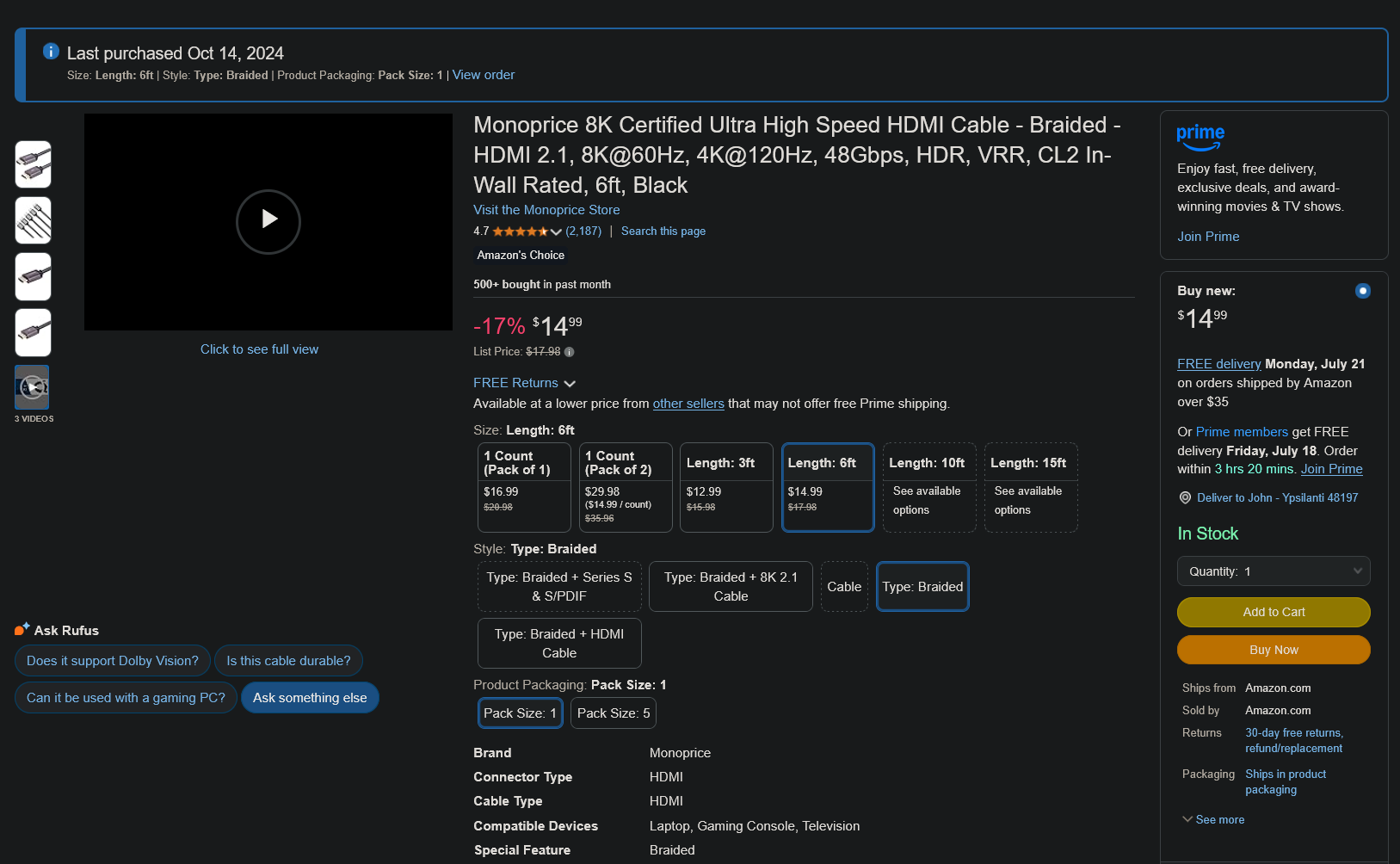Click the "500+ bought in past month" text
Screen dimensions: 1400x864
542,285
